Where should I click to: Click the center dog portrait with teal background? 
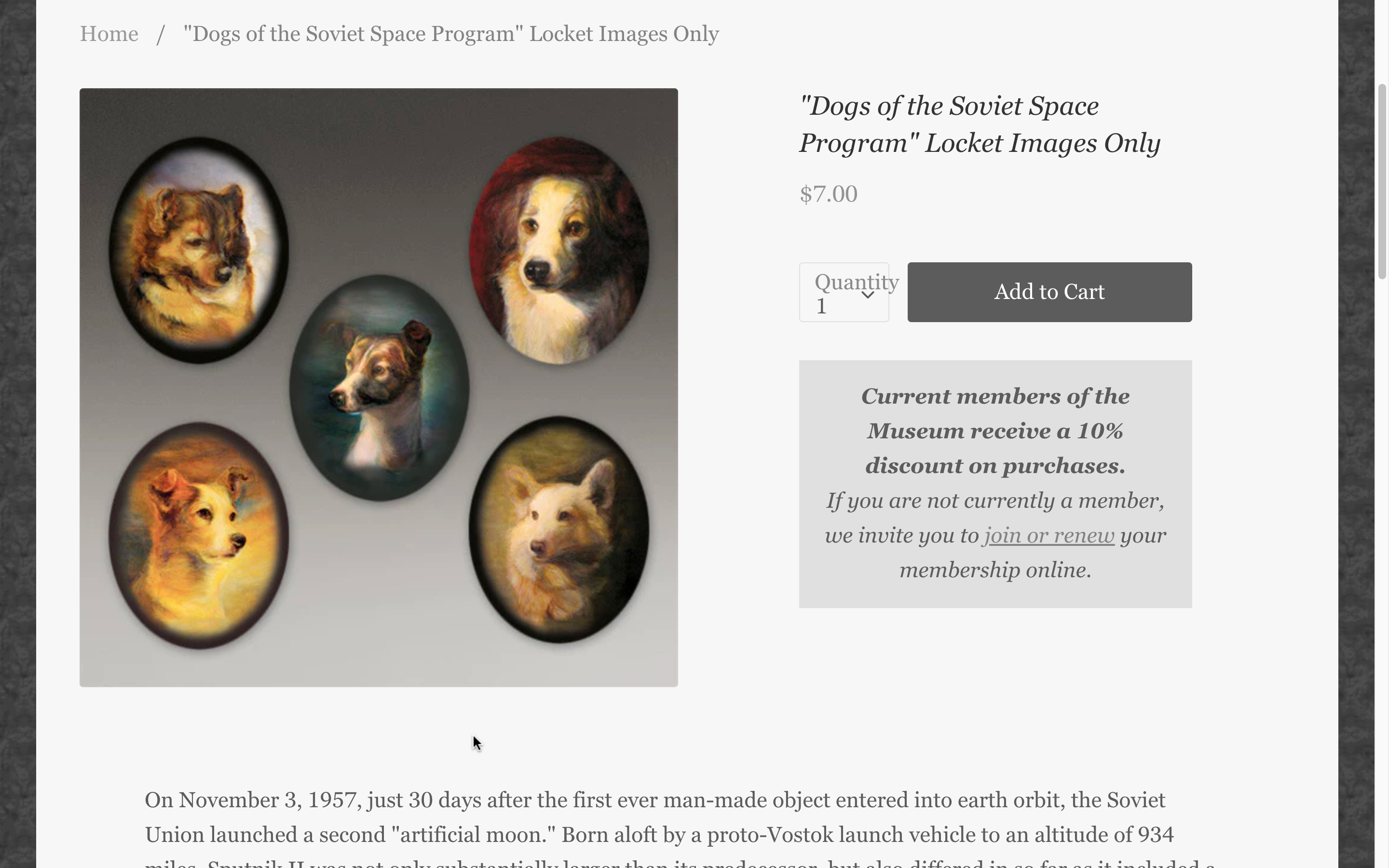(x=379, y=388)
